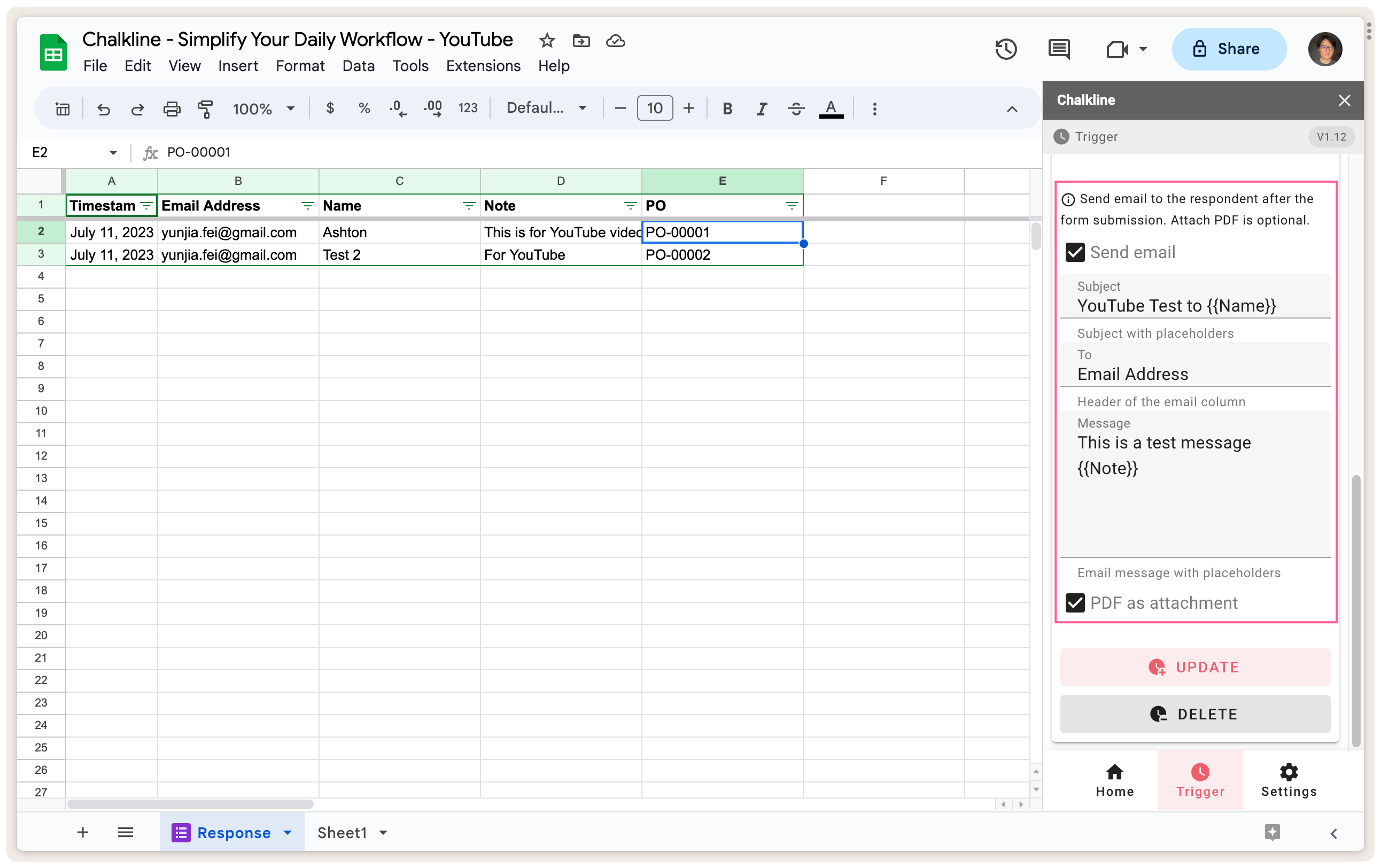
Task: Click the print icon
Action: [172, 109]
